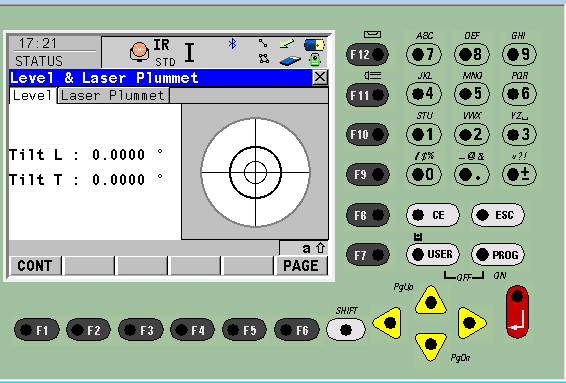Click the F11 function key
566x383 pixels.
point(367,95)
